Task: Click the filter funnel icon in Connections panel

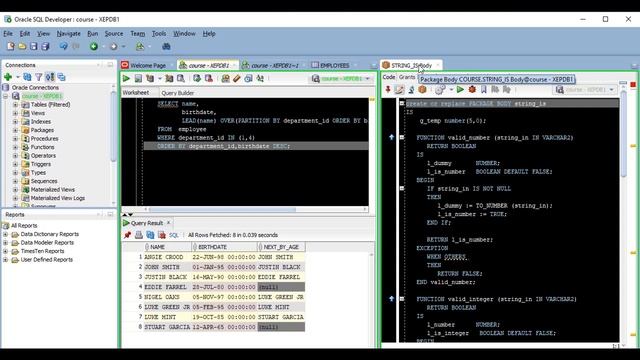Action: (39, 77)
